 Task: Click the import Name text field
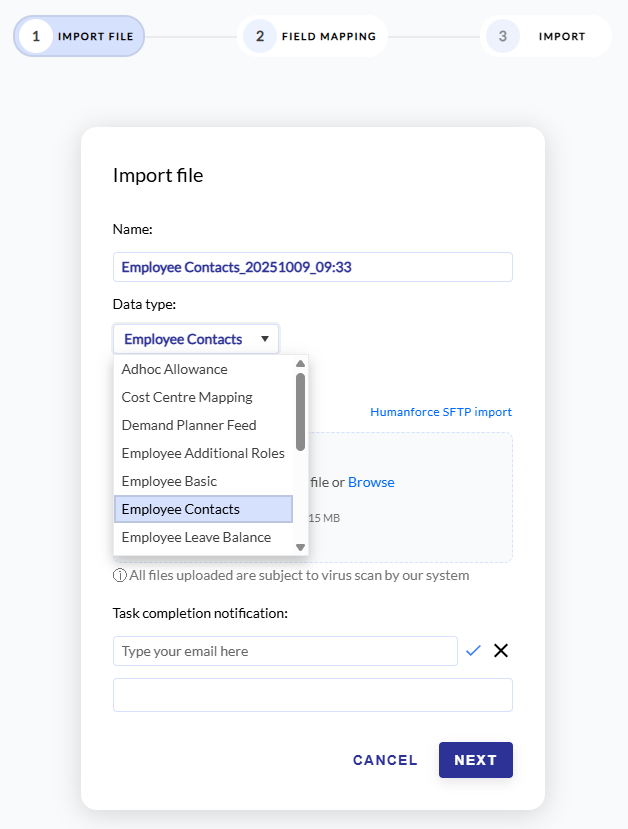click(312, 267)
